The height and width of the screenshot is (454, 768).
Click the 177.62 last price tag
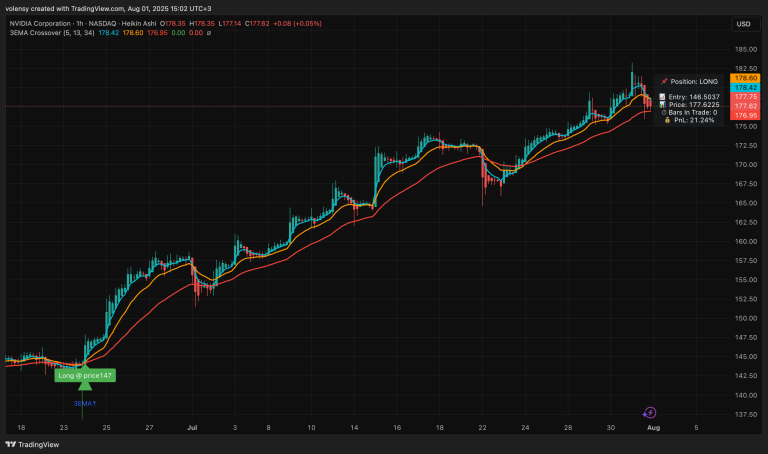pos(745,106)
